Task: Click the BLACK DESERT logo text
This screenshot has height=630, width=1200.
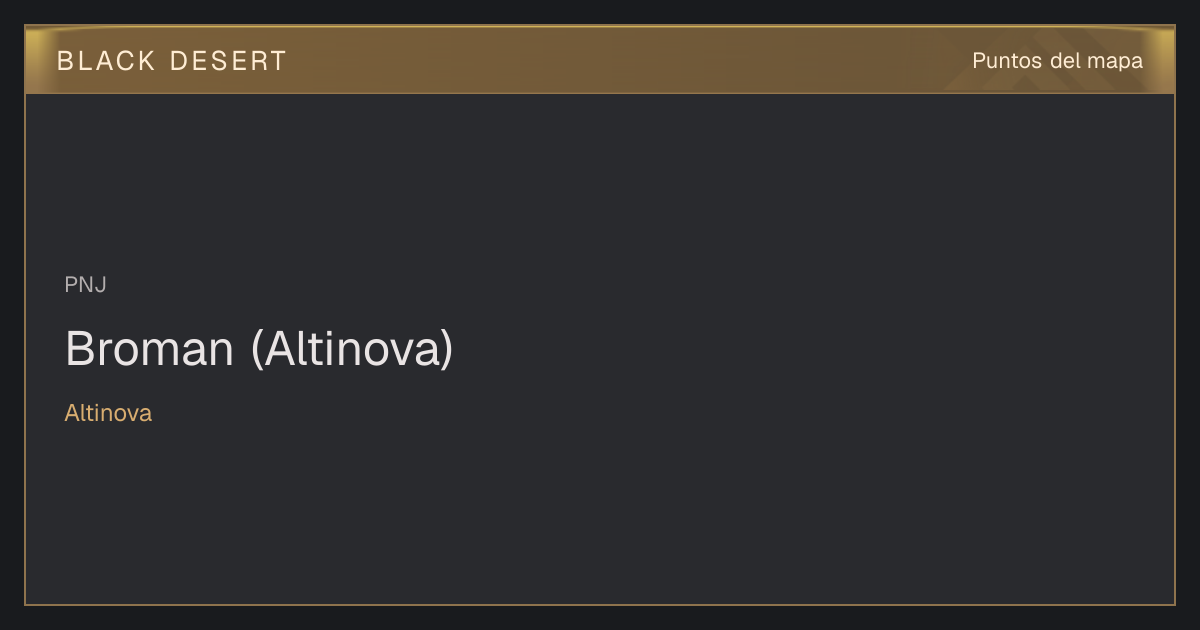Action: point(172,61)
